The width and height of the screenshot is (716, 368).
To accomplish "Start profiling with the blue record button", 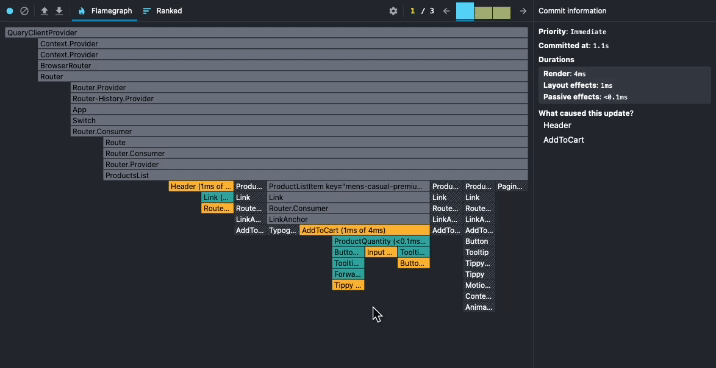I will 10,11.
